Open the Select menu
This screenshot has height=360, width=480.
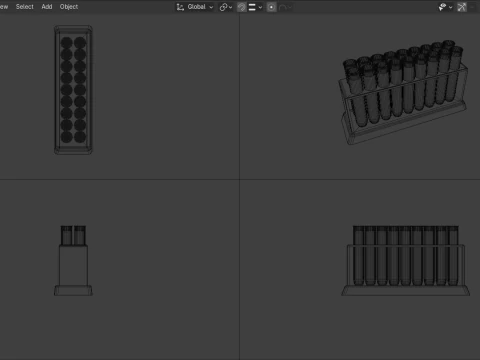[x=25, y=7]
